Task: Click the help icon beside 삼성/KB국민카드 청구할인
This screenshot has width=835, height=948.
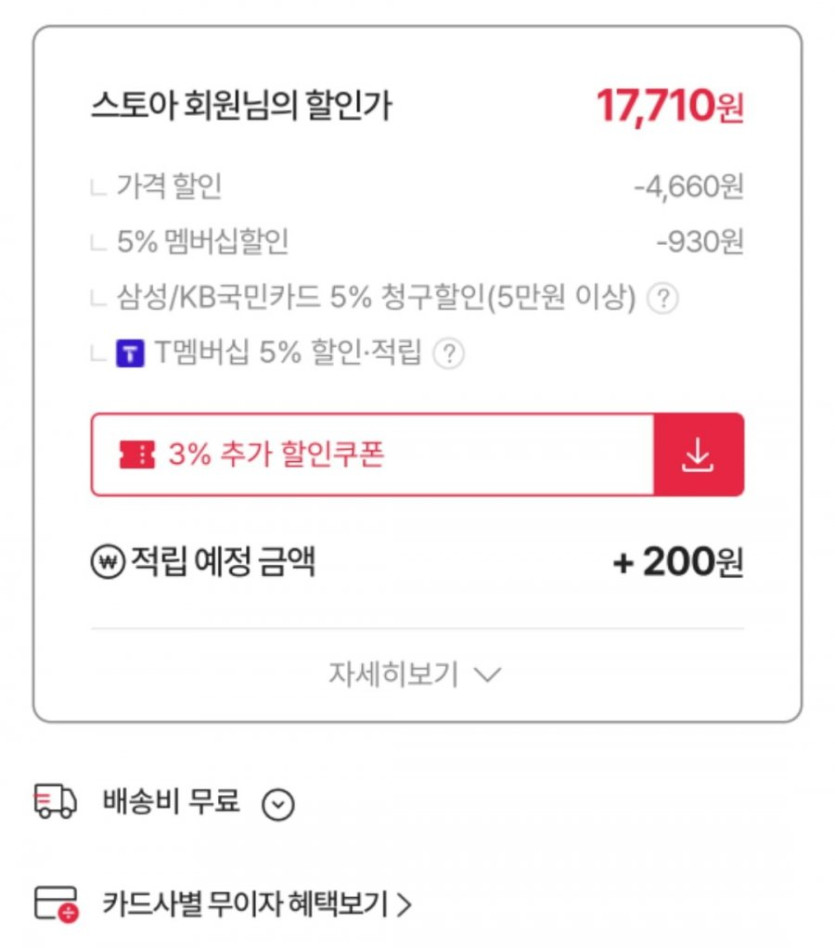Action: (x=662, y=298)
